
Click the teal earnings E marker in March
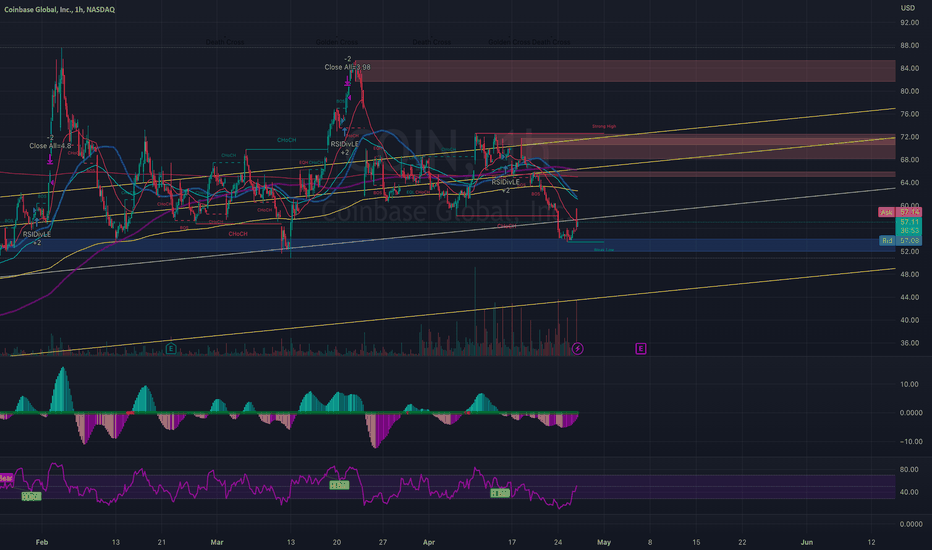click(171, 348)
